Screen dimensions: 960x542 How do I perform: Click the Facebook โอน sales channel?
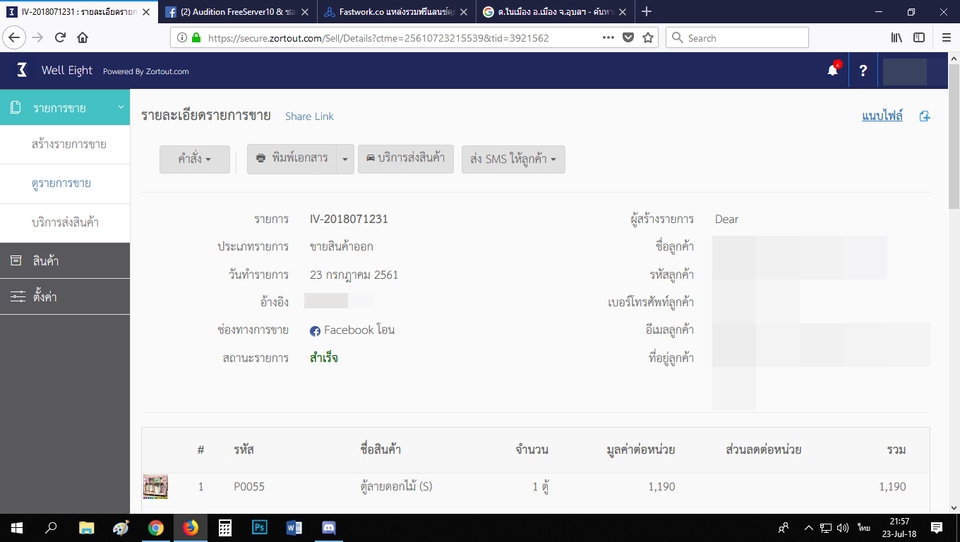coord(352,330)
